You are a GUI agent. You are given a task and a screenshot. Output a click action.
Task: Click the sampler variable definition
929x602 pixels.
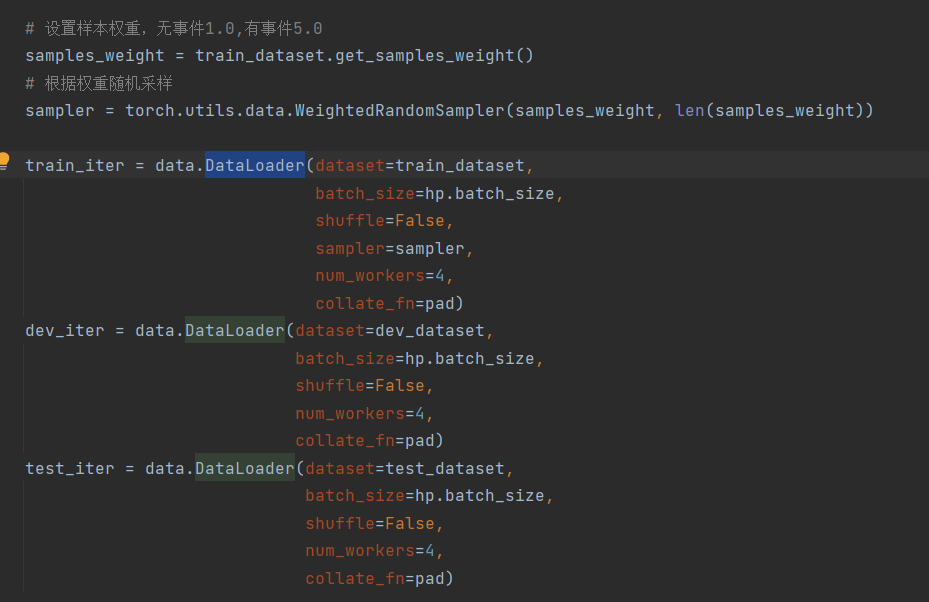pos(58,110)
